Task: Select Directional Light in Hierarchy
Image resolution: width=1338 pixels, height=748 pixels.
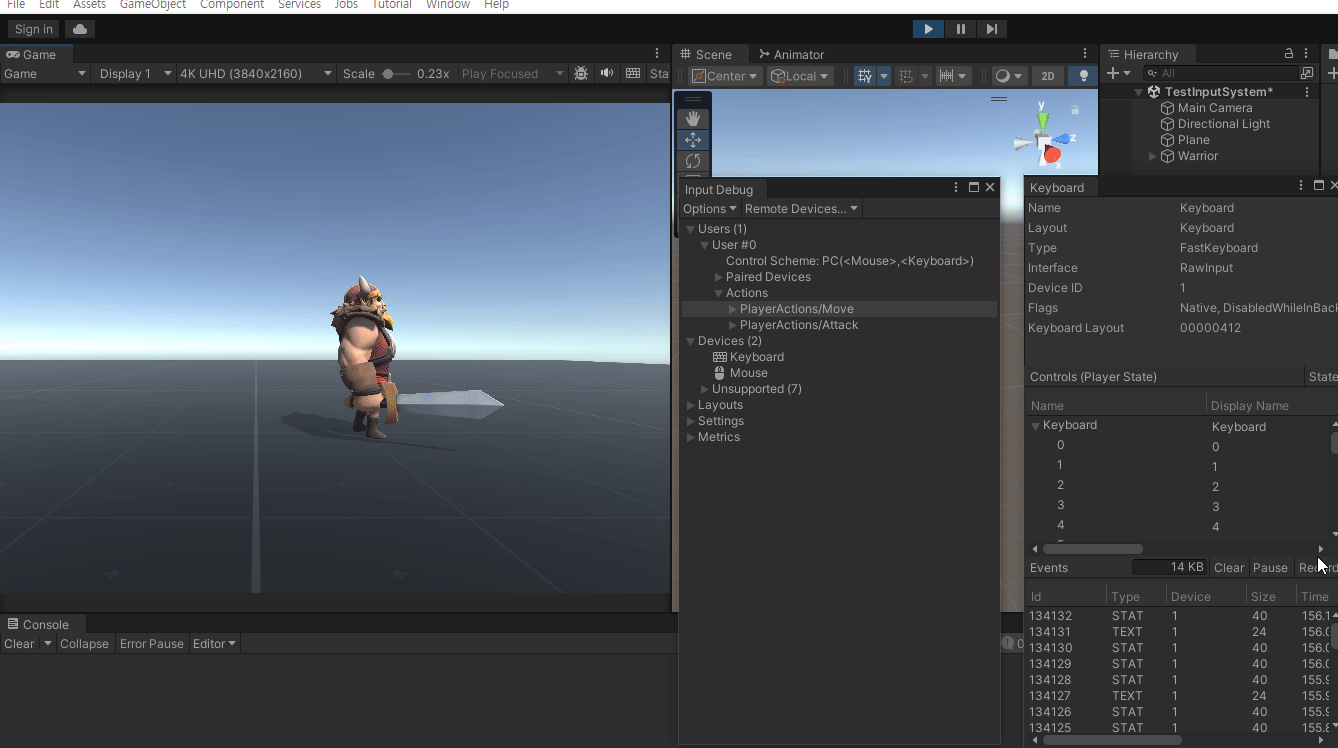Action: point(1223,124)
